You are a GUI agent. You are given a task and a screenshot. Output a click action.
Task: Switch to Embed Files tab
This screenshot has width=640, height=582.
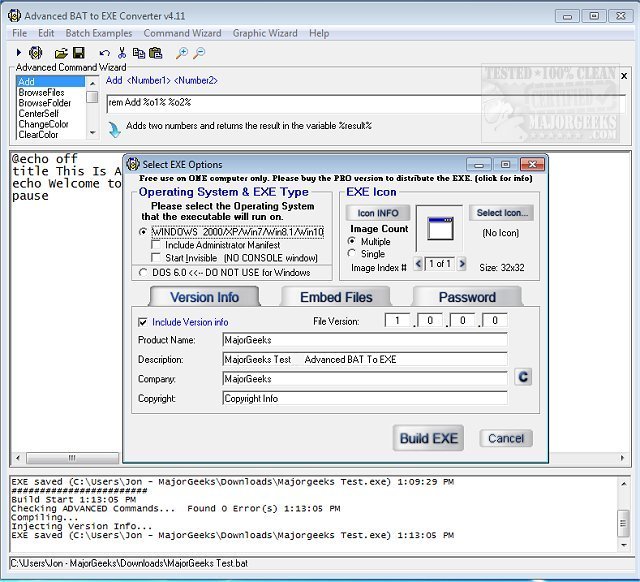pos(336,297)
